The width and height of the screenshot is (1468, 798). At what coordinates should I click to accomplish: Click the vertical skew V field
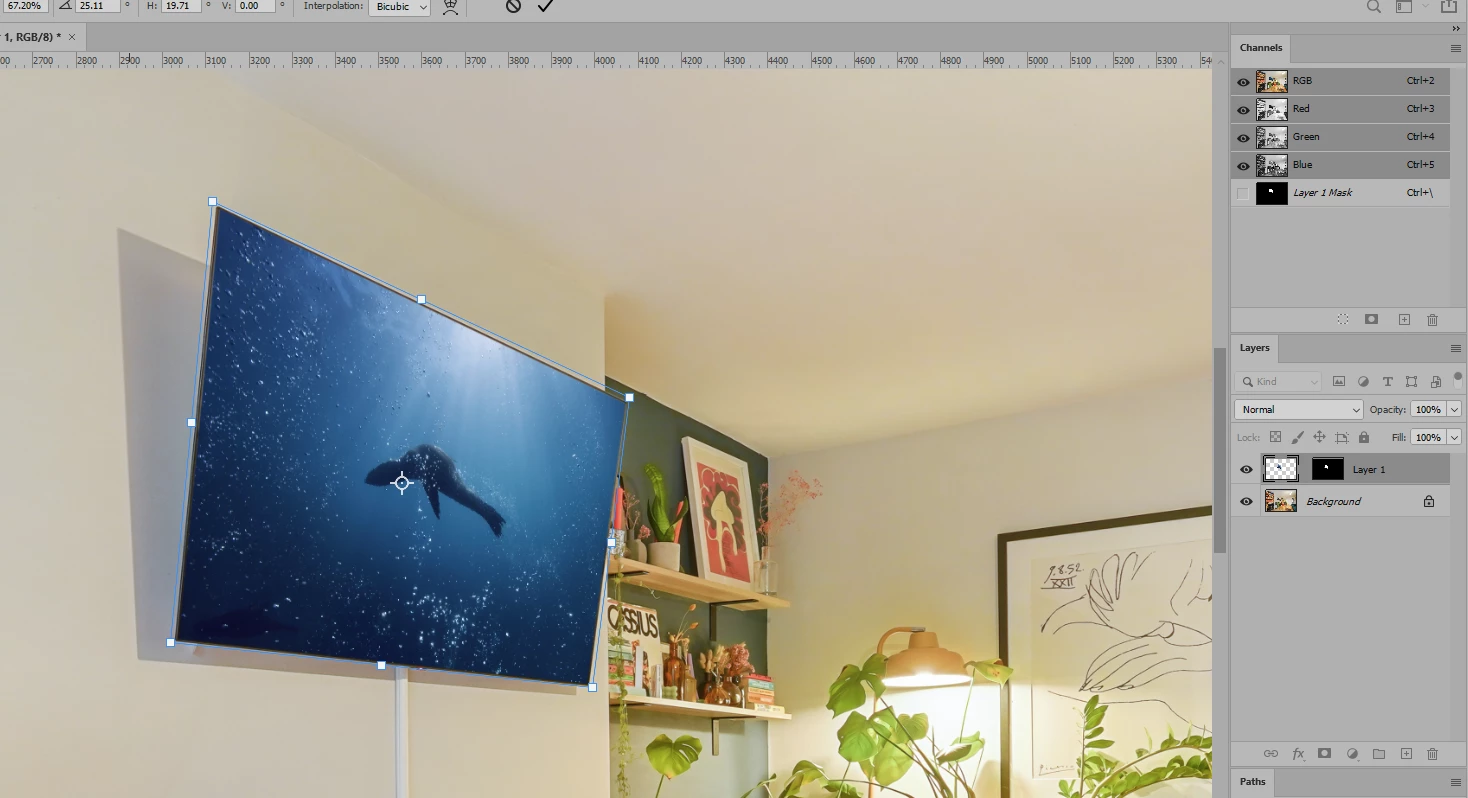pos(256,6)
